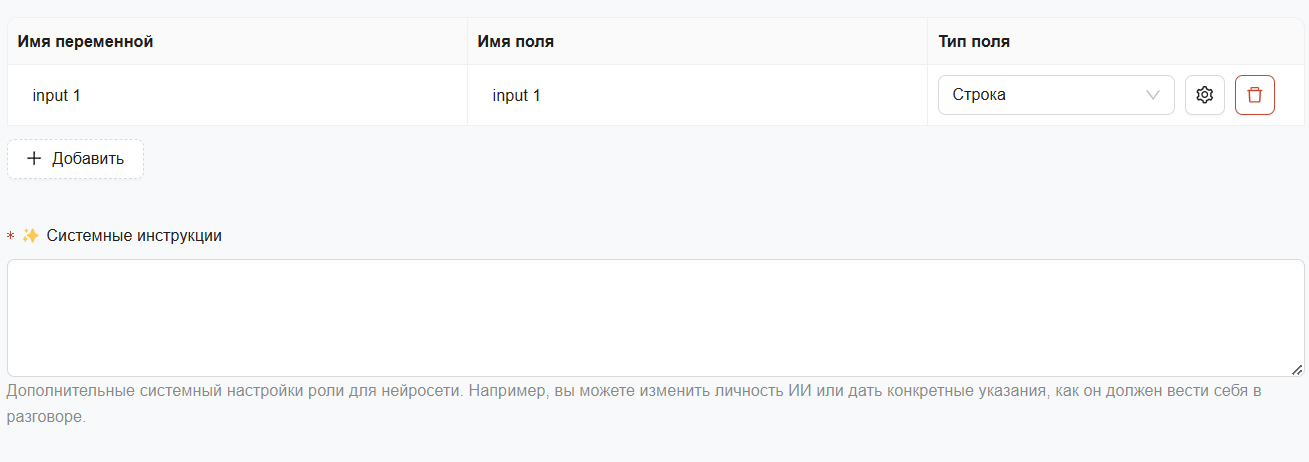
Task: Click empty space right of Добавить button
Action: (x=700, y=159)
